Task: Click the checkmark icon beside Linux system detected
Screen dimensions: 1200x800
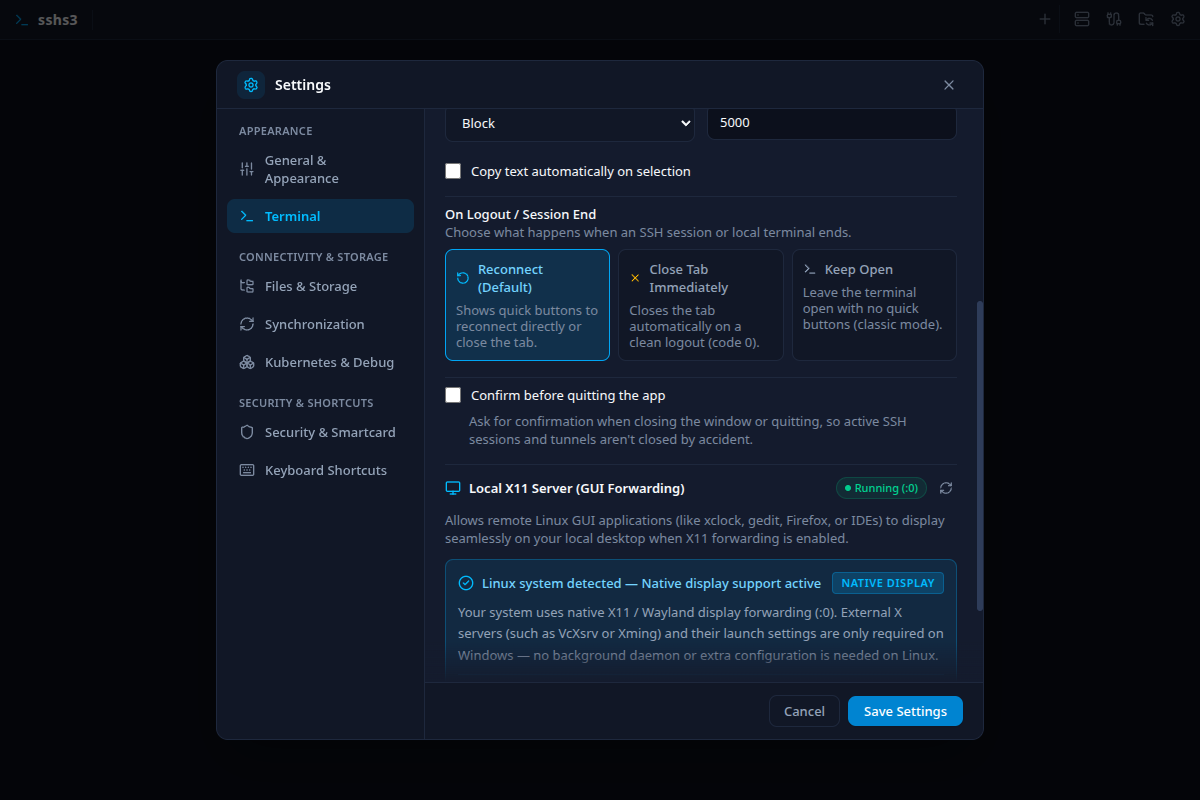Action: [x=466, y=583]
